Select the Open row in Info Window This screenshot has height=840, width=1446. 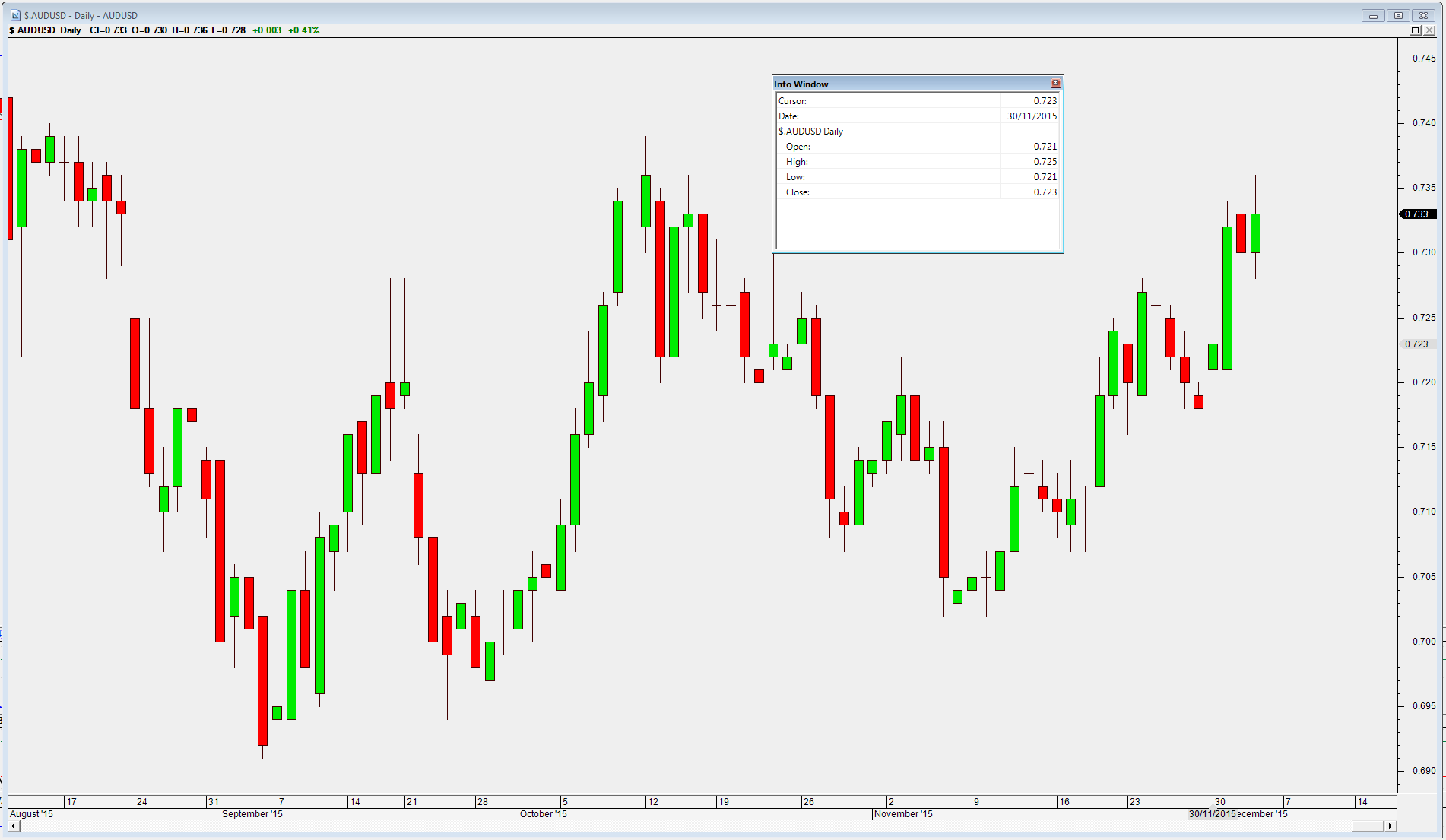tap(918, 146)
